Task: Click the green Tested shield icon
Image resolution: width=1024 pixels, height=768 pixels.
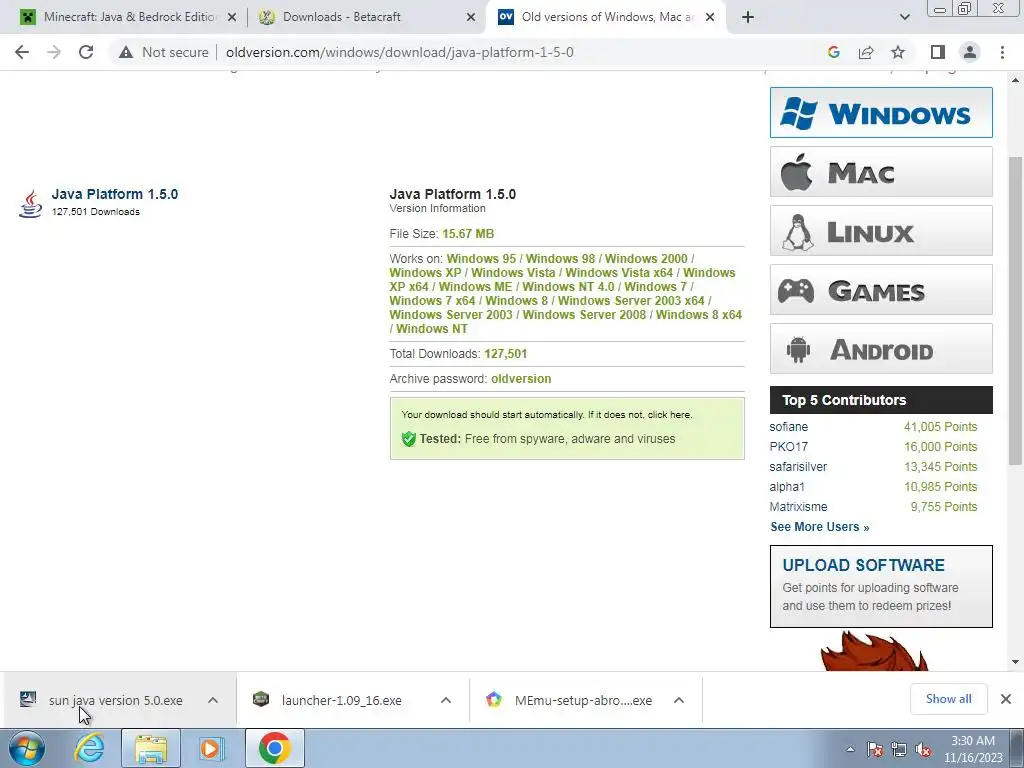Action: [409, 439]
